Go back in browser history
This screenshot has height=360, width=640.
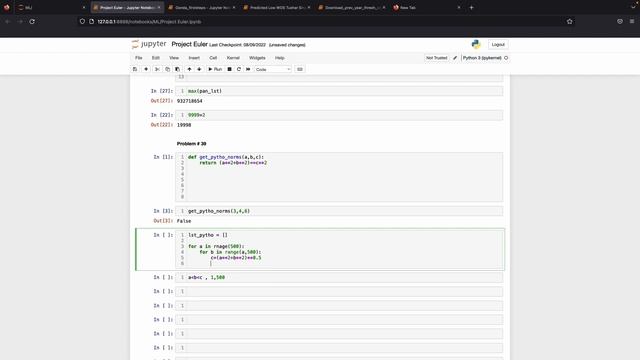7,21
